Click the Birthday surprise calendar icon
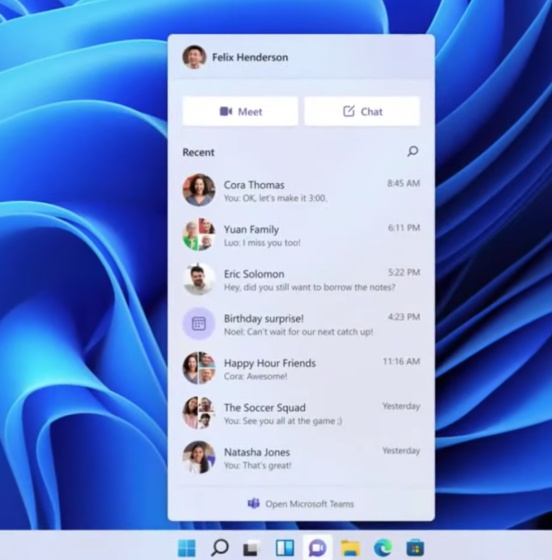This screenshot has height=560, width=552. [x=199, y=324]
